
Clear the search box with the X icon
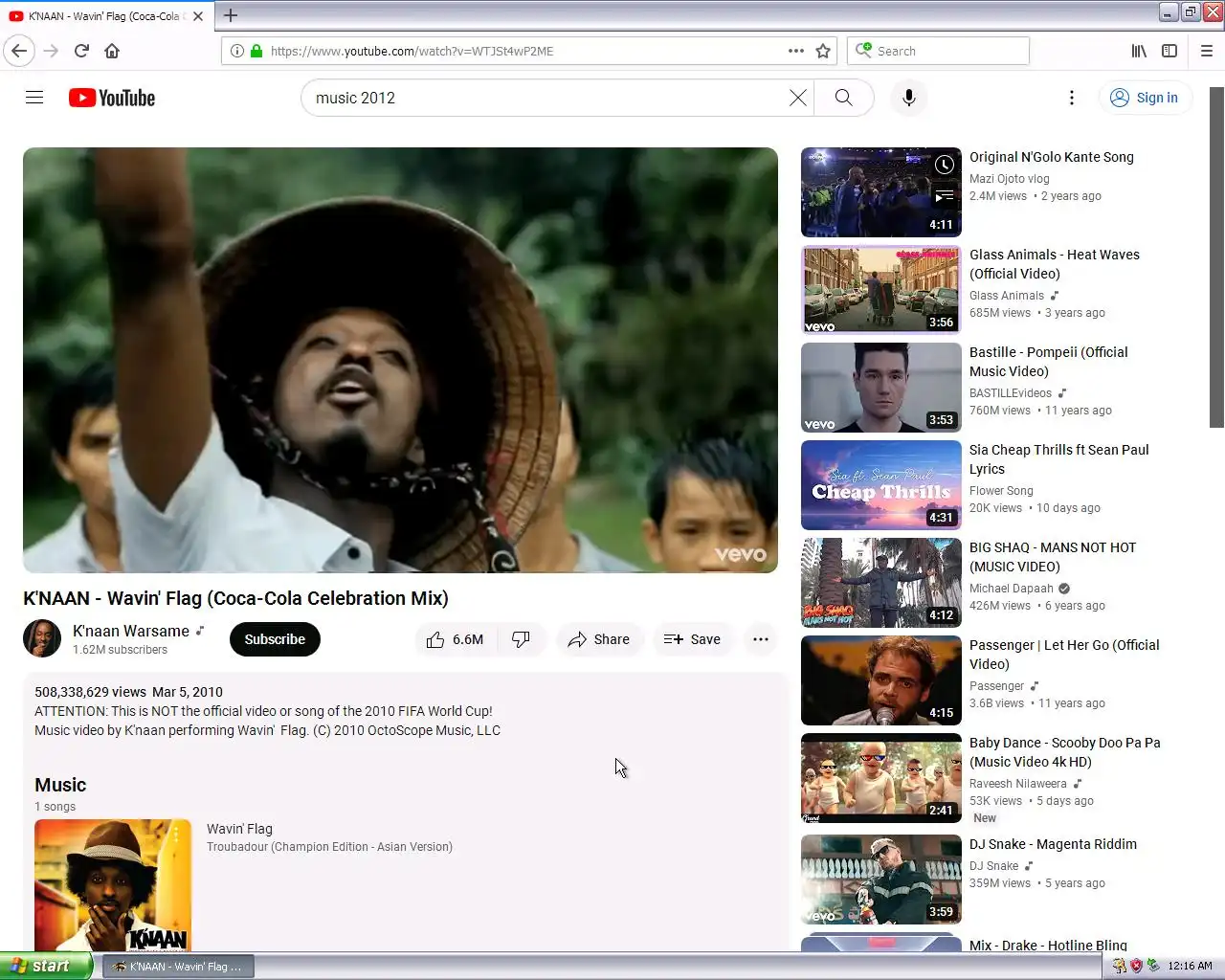point(797,98)
